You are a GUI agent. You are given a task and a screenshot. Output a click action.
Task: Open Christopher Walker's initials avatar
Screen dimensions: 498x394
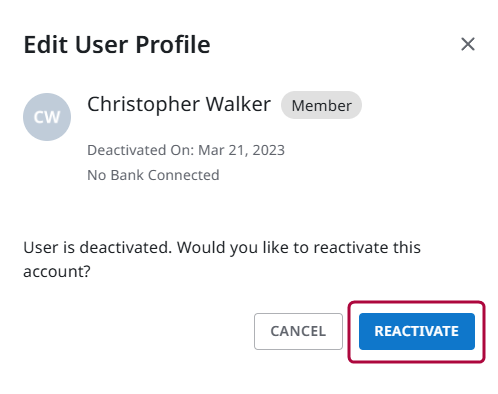[47, 117]
